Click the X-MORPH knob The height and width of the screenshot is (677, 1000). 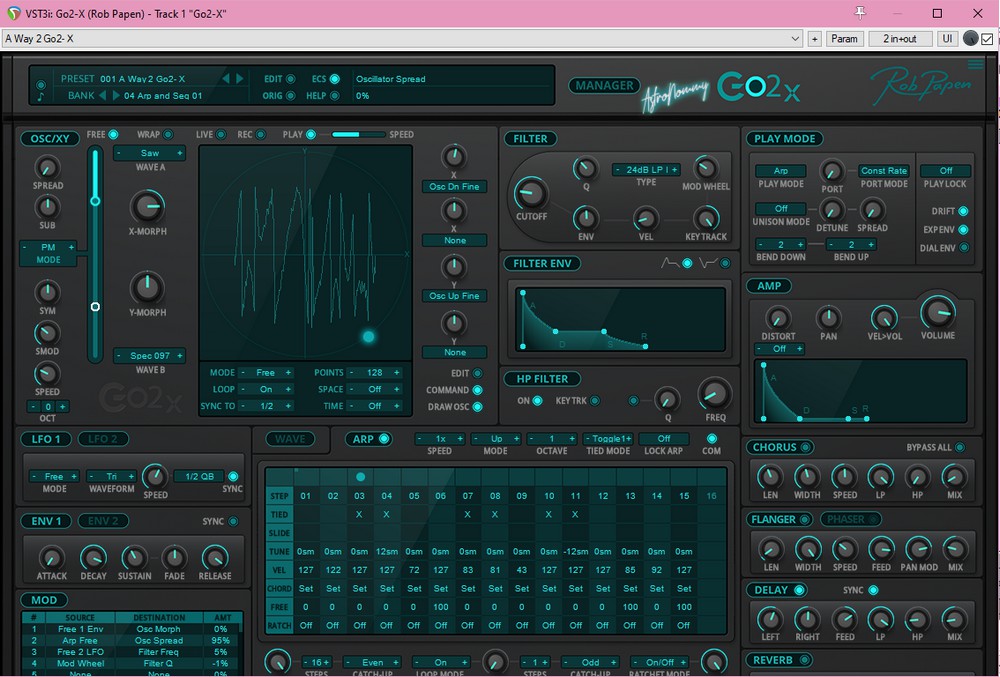click(x=147, y=206)
